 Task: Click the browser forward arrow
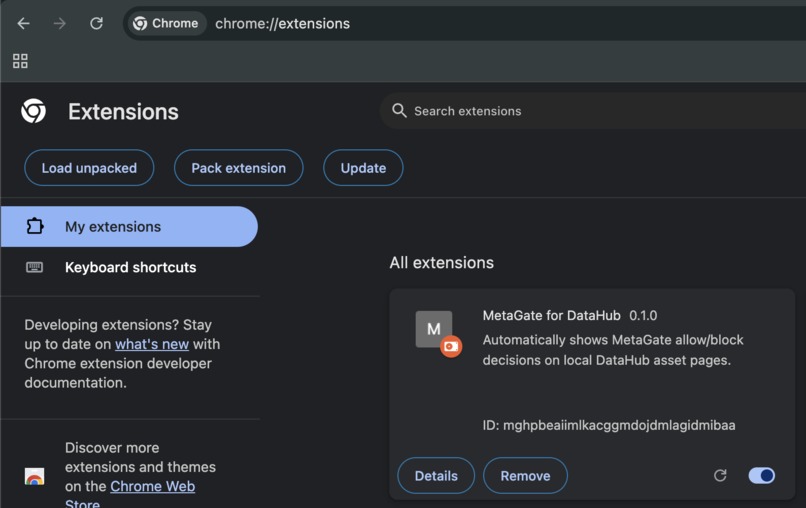(x=60, y=24)
